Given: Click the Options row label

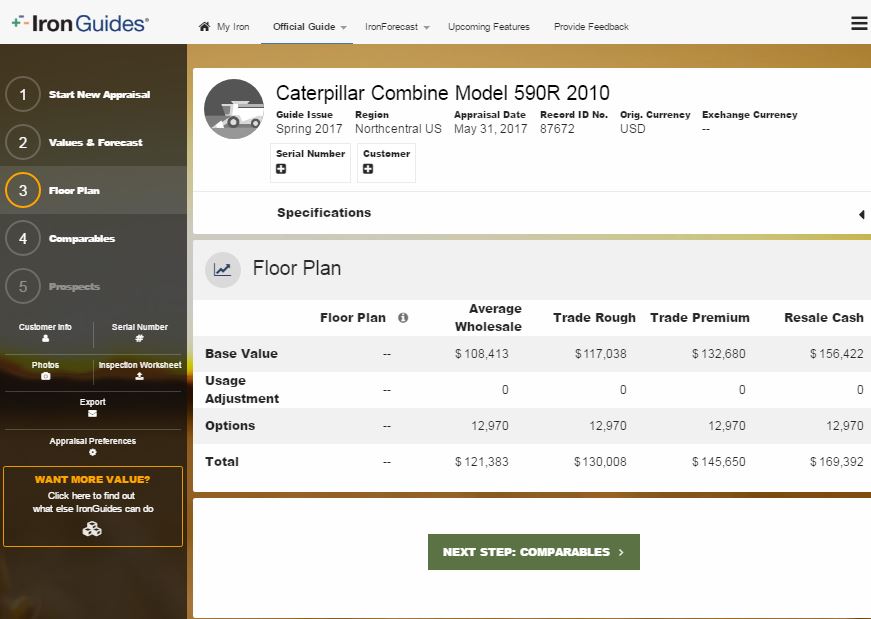Looking at the screenshot, I should pos(230,426).
